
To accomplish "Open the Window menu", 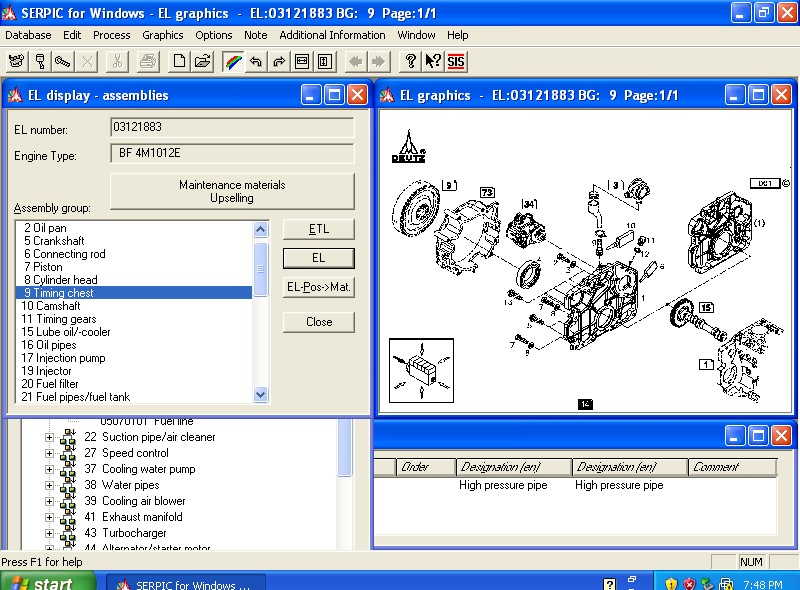I will 416,35.
